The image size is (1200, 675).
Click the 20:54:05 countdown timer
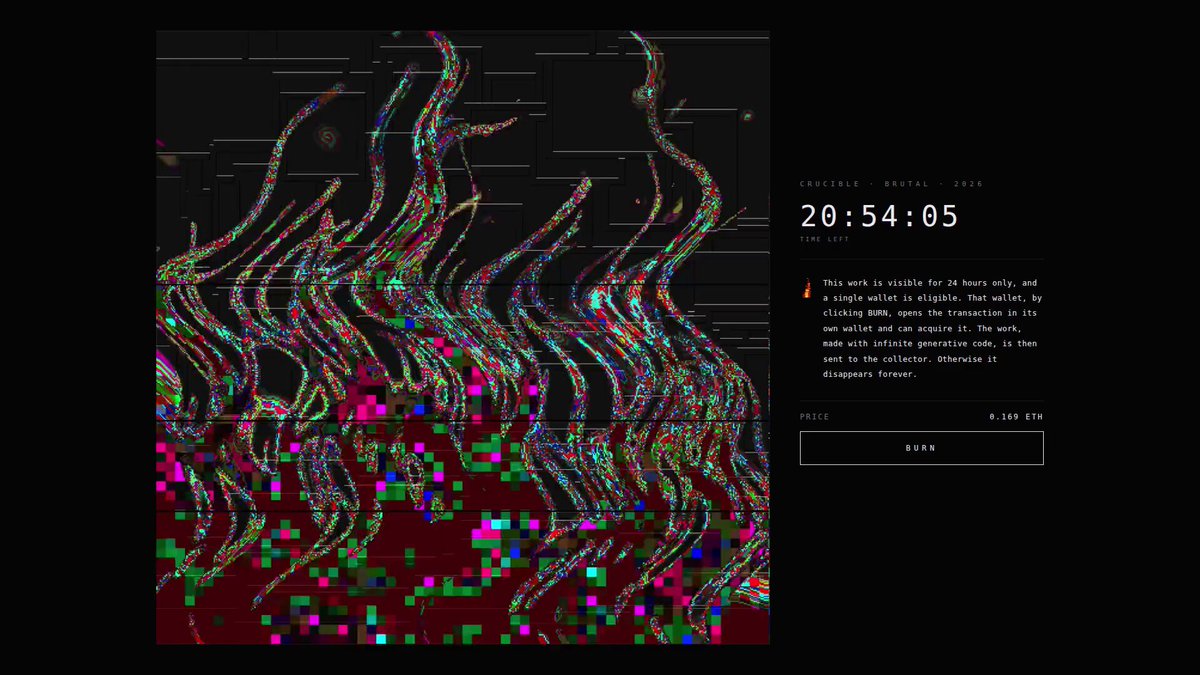[x=880, y=216]
